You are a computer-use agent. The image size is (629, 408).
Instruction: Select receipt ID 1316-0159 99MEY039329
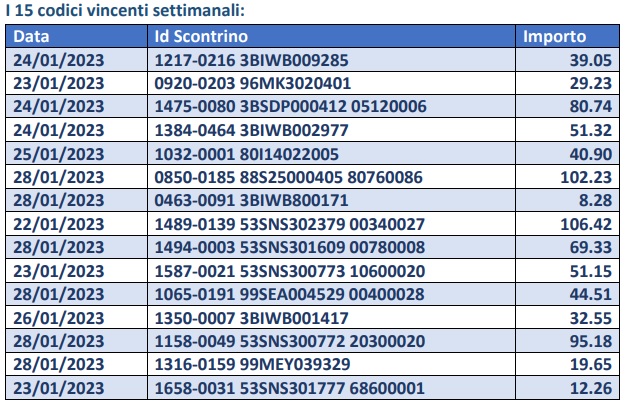tap(252, 365)
